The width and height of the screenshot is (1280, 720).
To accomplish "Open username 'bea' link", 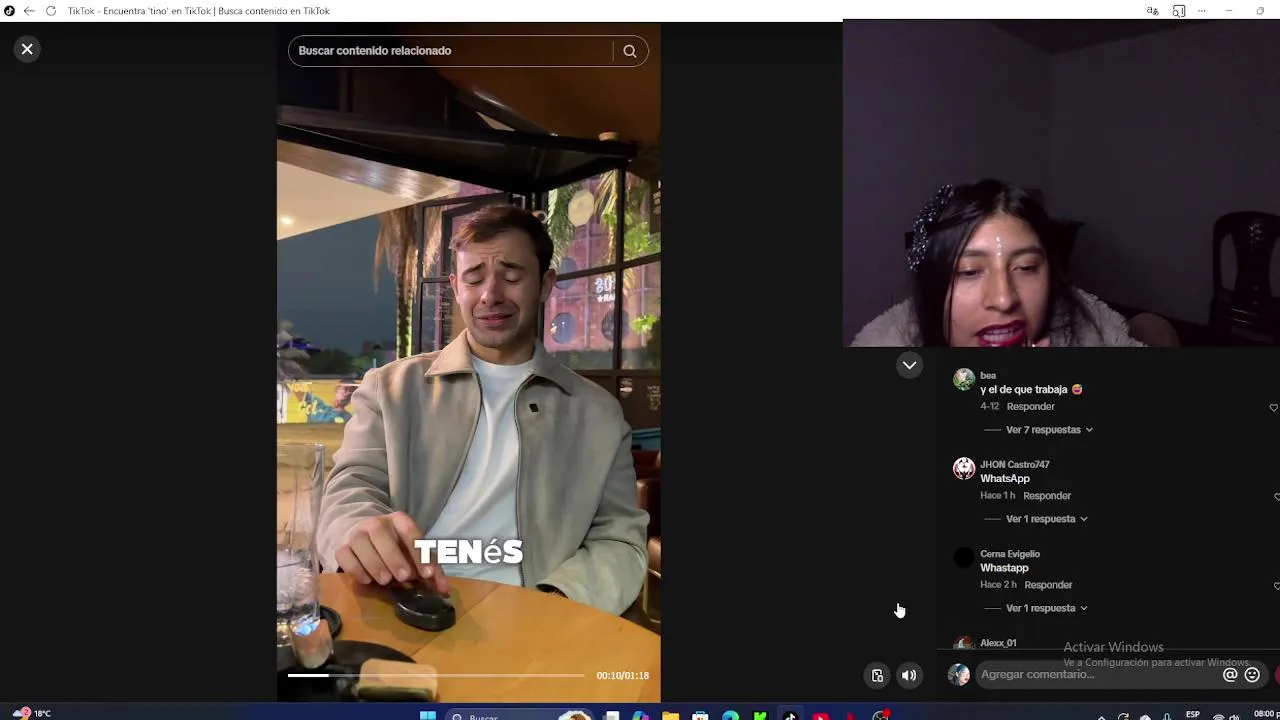I will point(988,376).
